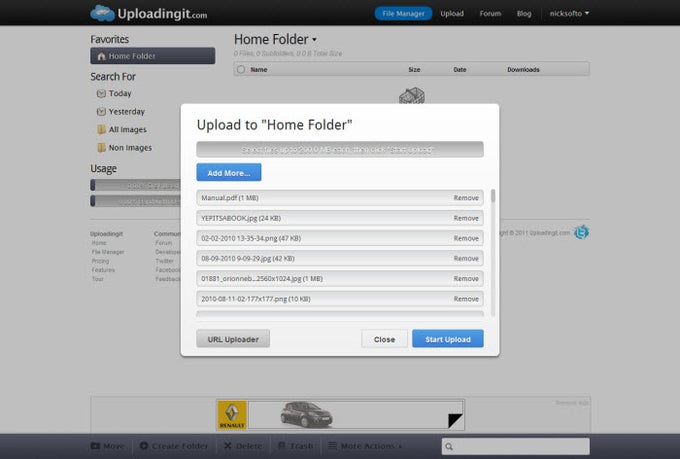Click the Add More button

tap(229, 172)
